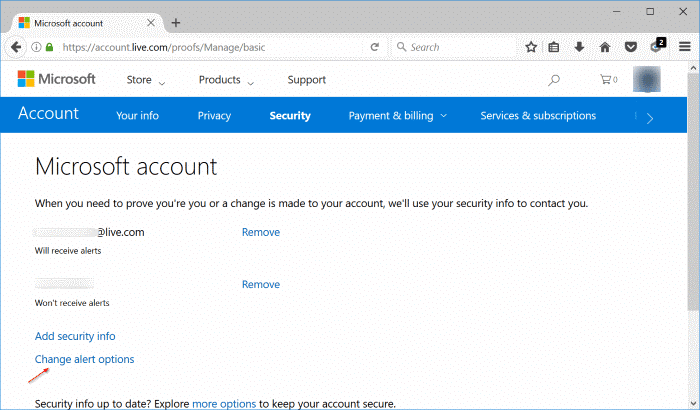Viewport: 700px width, 410px height.
Task: Open the blurred profile picture
Action: (646, 79)
